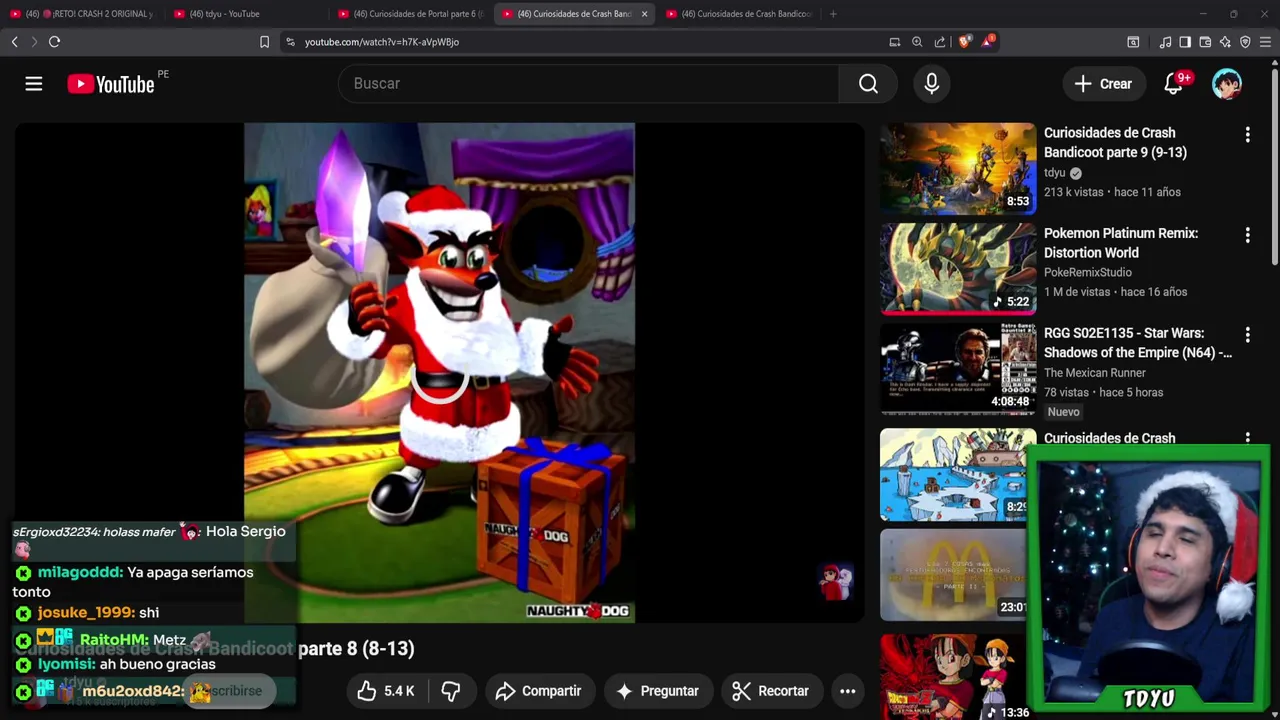This screenshot has width=1280, height=720.
Task: Start voice search with the microphone
Action: 932,84
